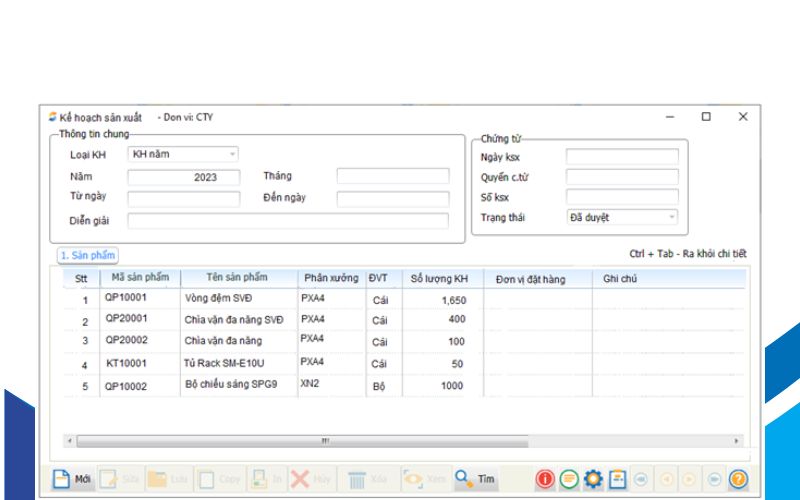
Task: Click the orange help question mark icon
Action: 738,479
